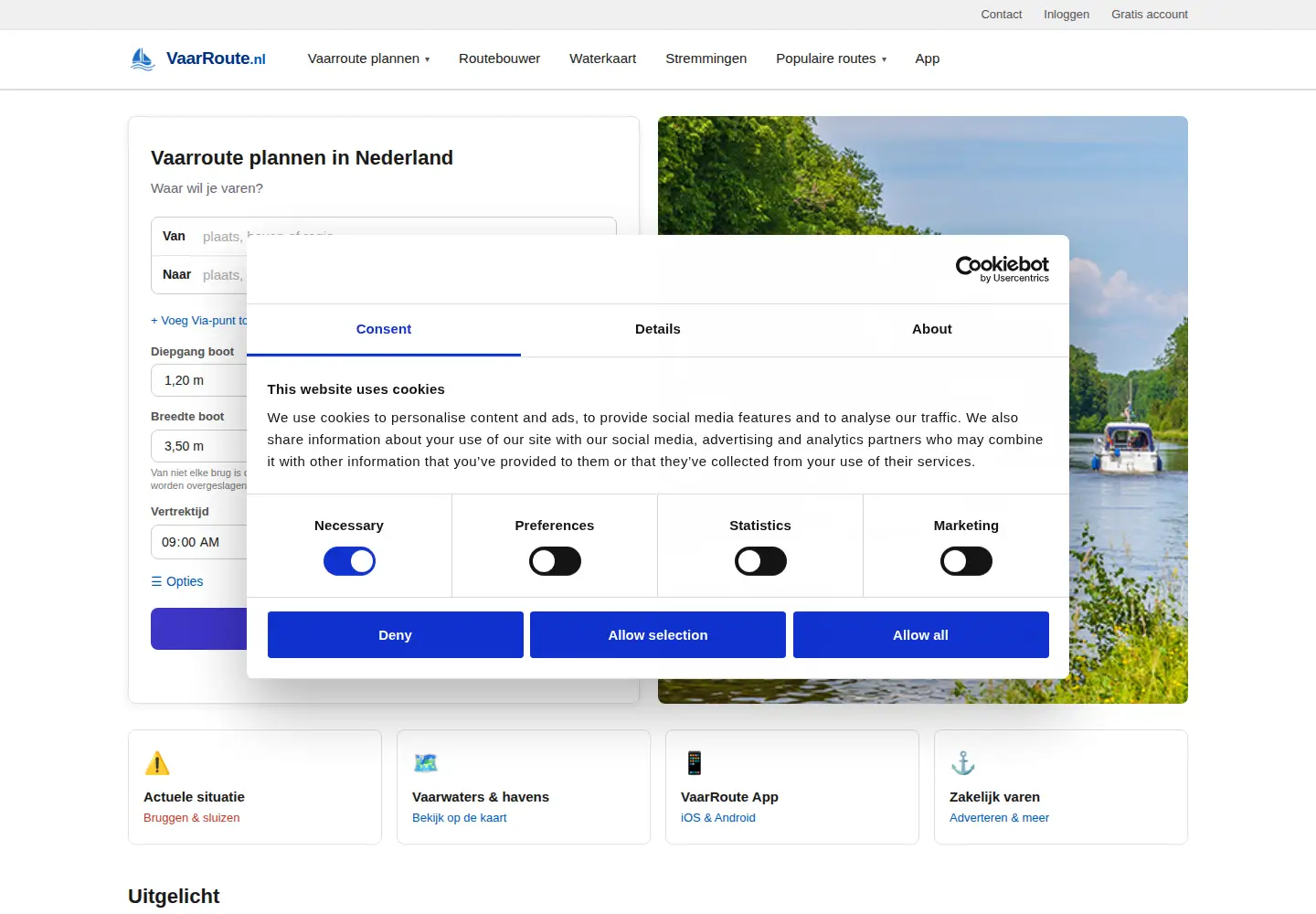The image size is (1316, 914).
Task: Click the river and boat photo
Action: (x=1128, y=409)
